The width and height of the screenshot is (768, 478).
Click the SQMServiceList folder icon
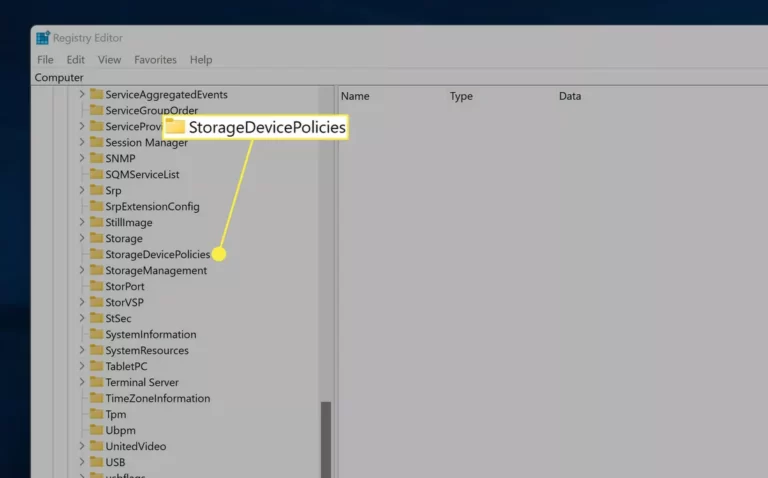click(x=96, y=174)
